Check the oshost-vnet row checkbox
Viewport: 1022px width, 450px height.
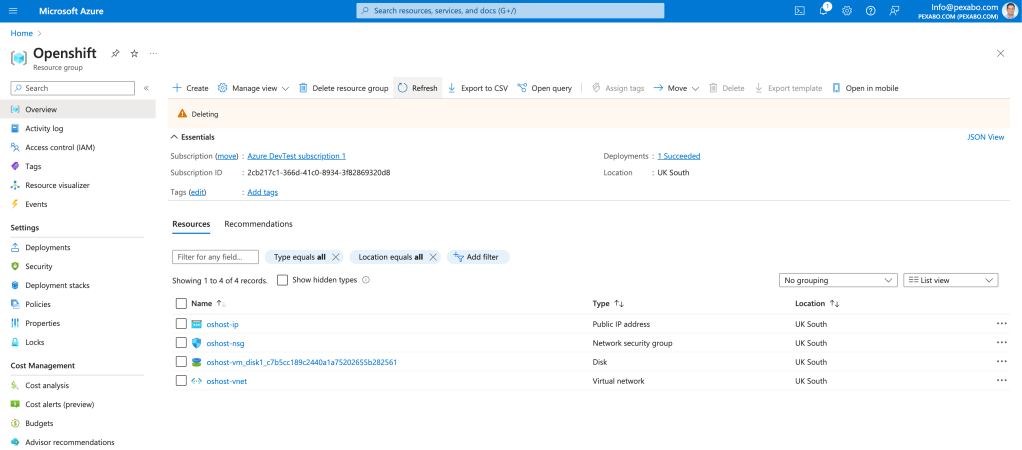pyautogui.click(x=181, y=381)
